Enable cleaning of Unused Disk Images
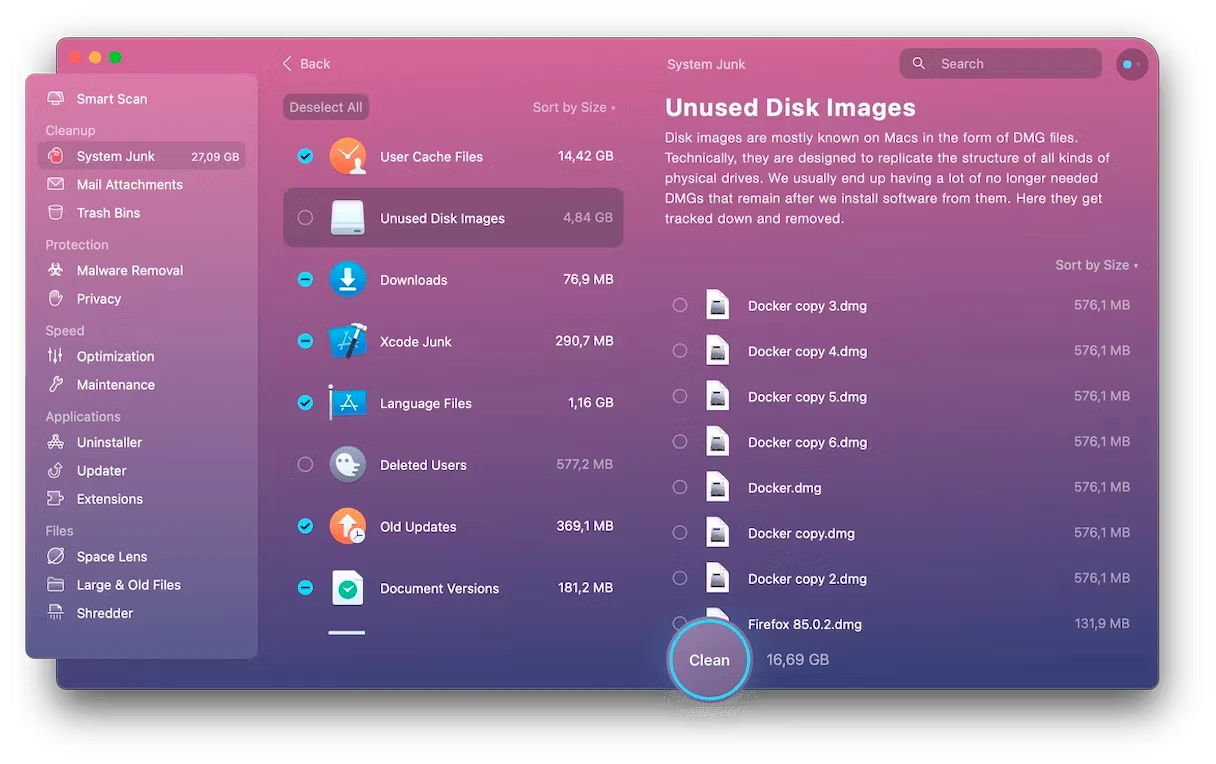 pos(304,217)
